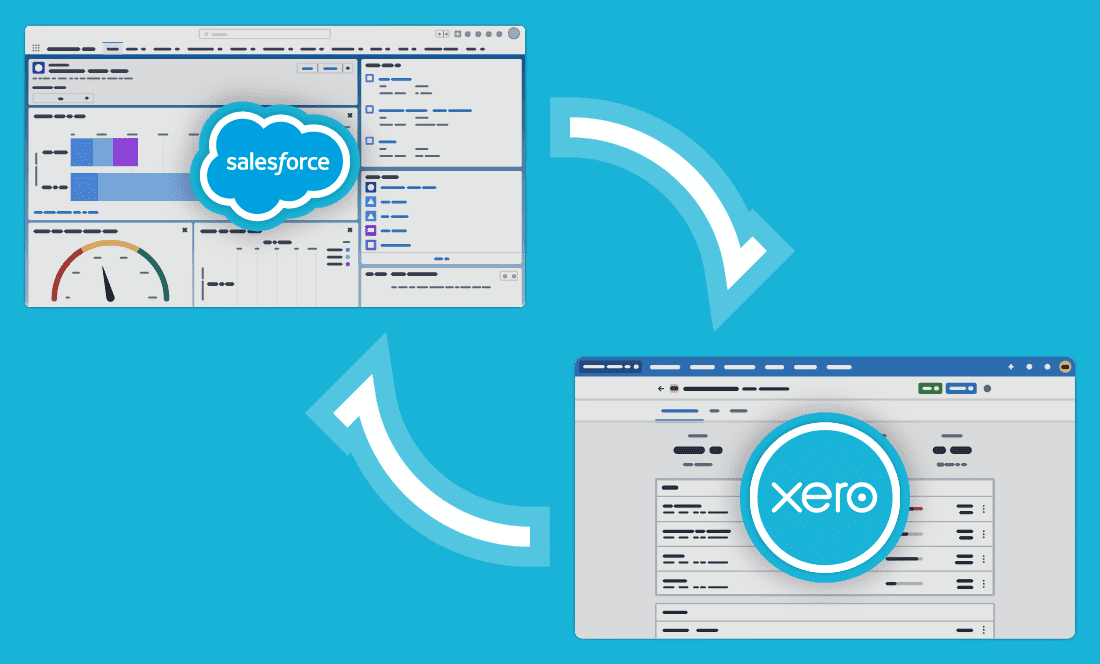The width and height of the screenshot is (1100, 664).
Task: Click the circle icon right after the Xero plus
Action: click(x=1029, y=367)
